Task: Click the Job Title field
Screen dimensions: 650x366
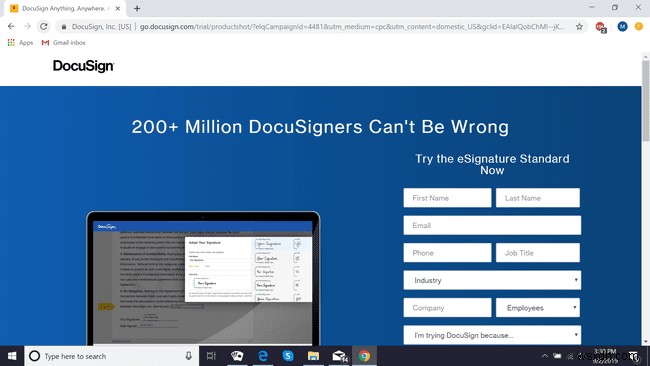Action: [538, 252]
